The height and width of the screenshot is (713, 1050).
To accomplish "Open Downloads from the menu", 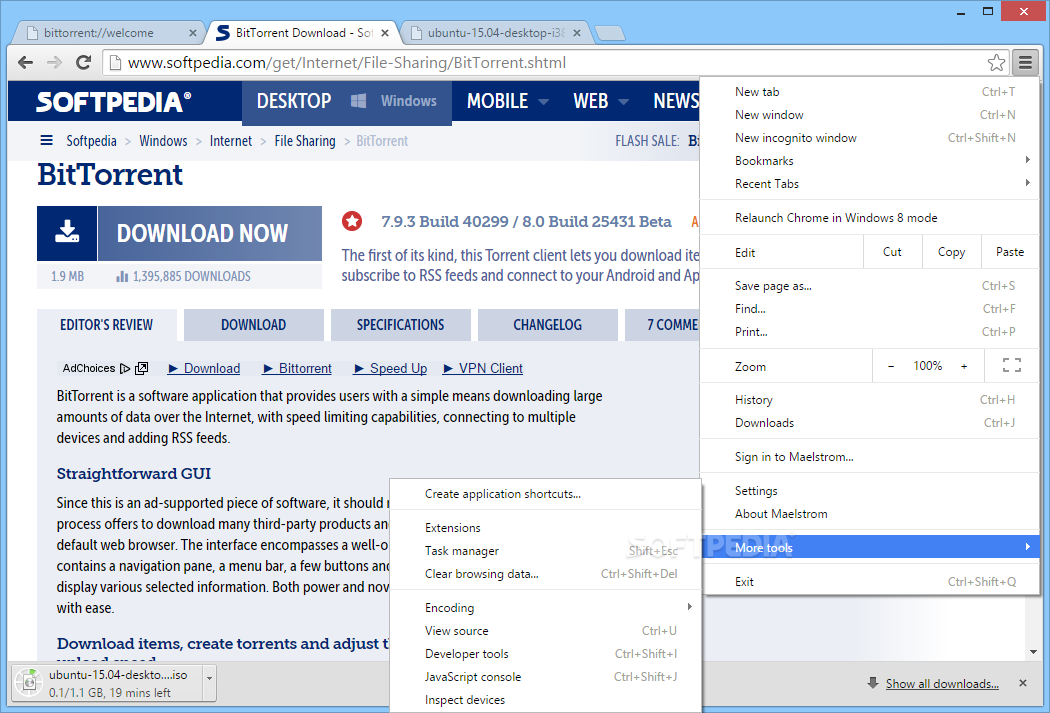I will (870, 422).
